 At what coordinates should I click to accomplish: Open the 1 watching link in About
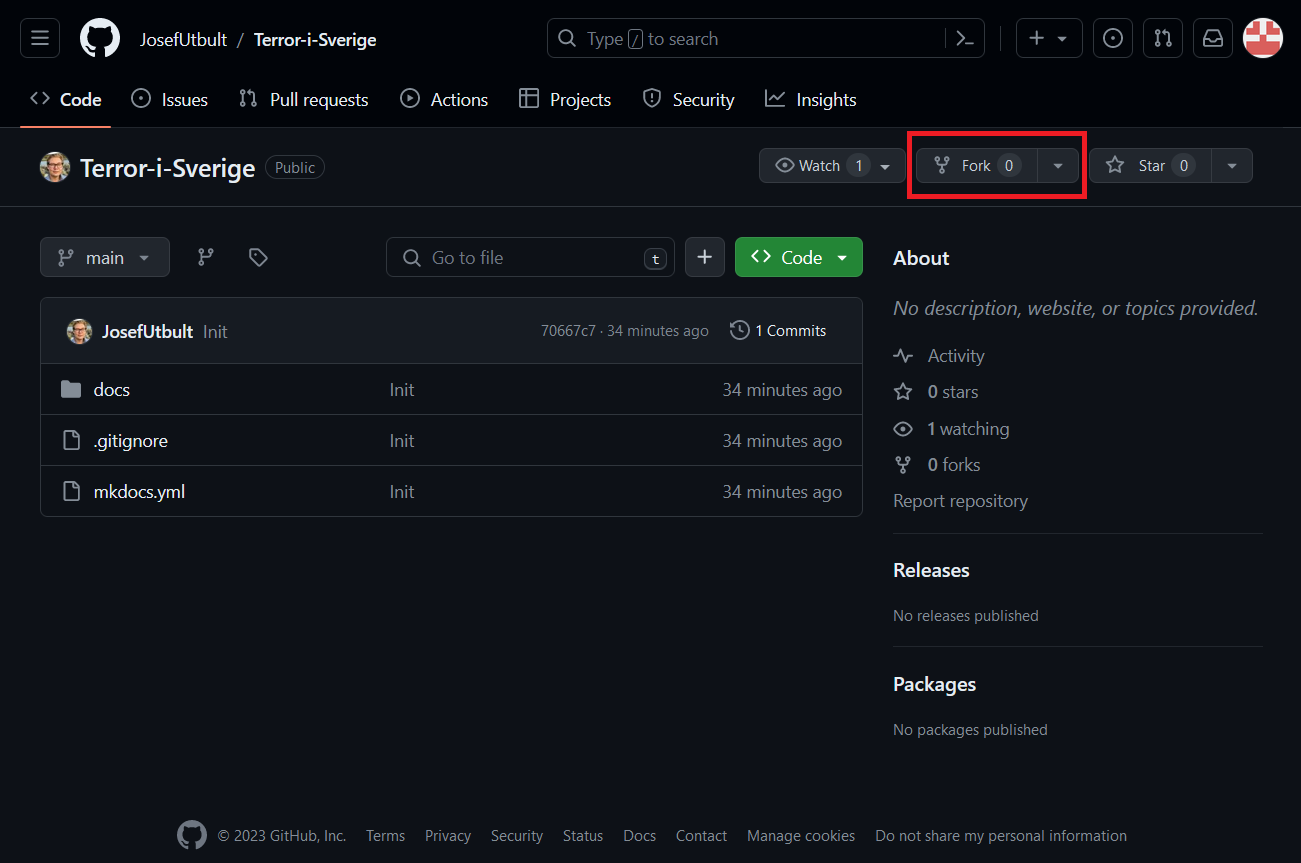[x=952, y=428]
